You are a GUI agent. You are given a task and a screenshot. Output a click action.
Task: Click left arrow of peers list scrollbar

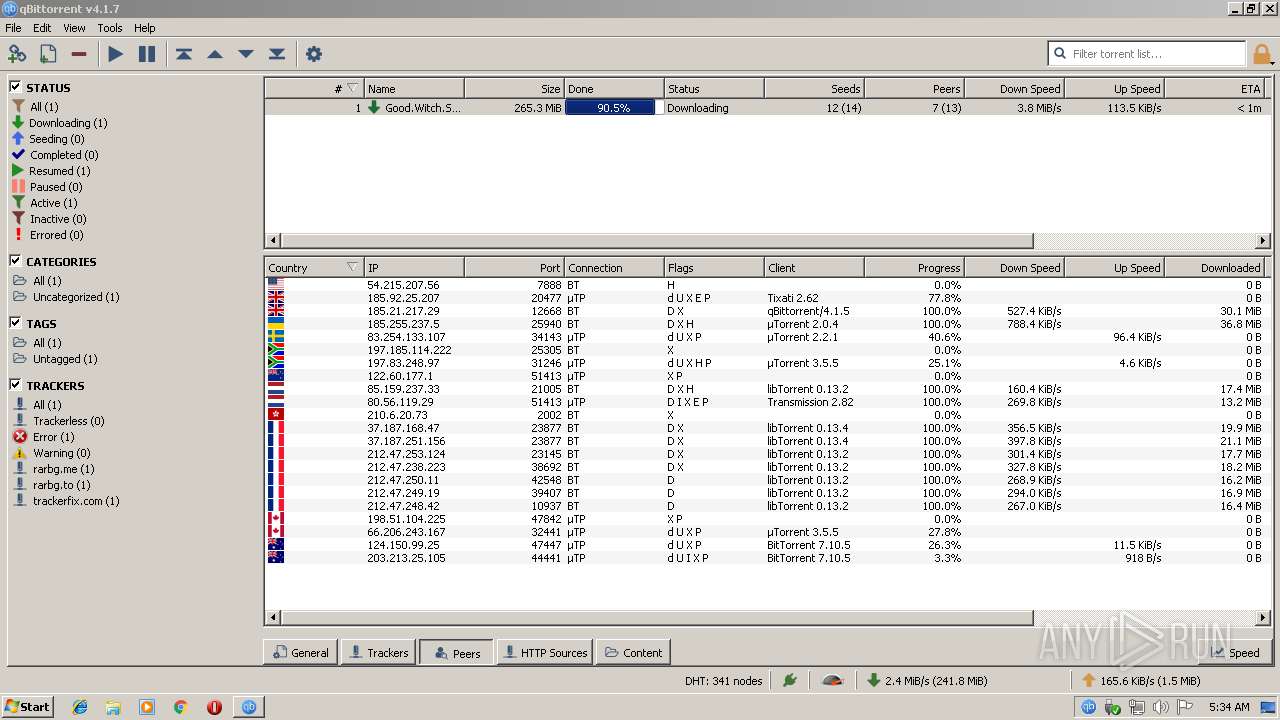[x=272, y=618]
